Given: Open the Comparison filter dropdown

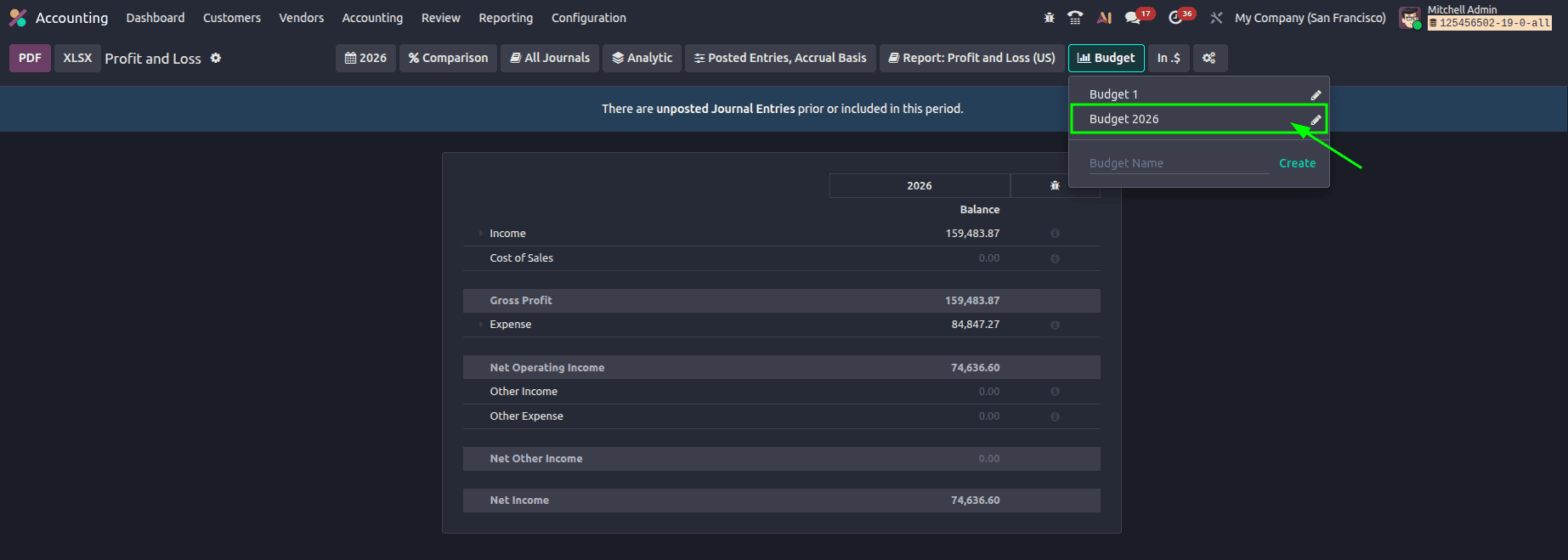Looking at the screenshot, I should coord(448,58).
